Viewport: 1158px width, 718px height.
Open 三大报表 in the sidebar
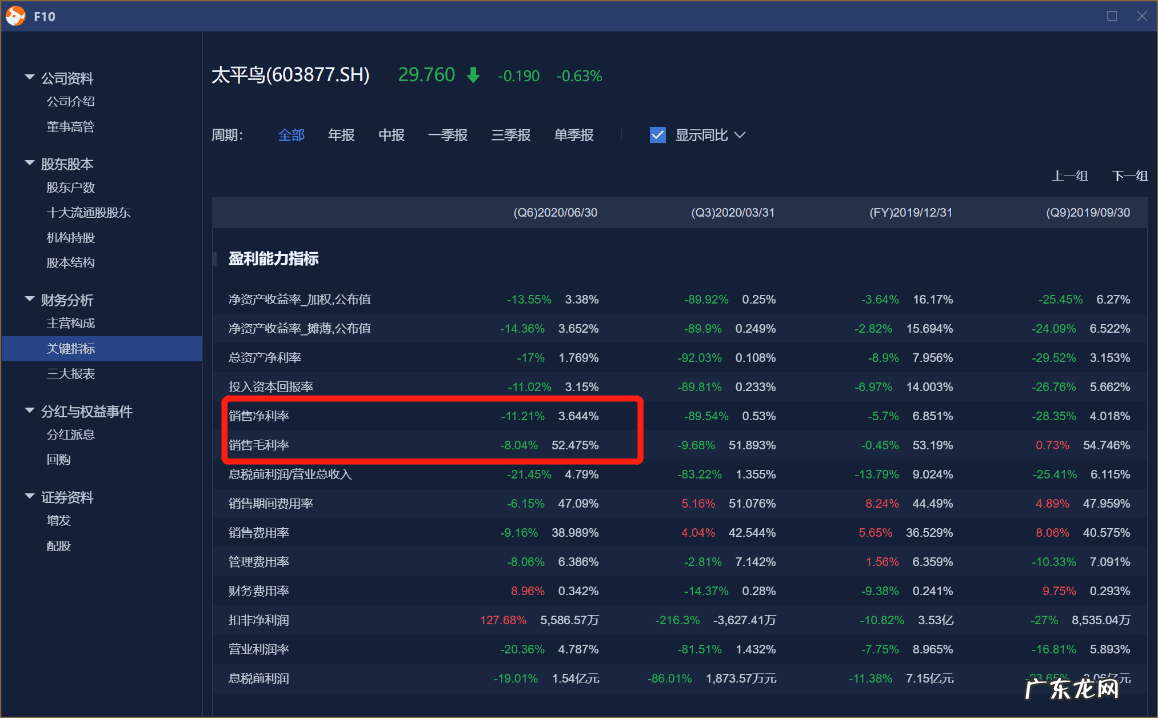71,374
